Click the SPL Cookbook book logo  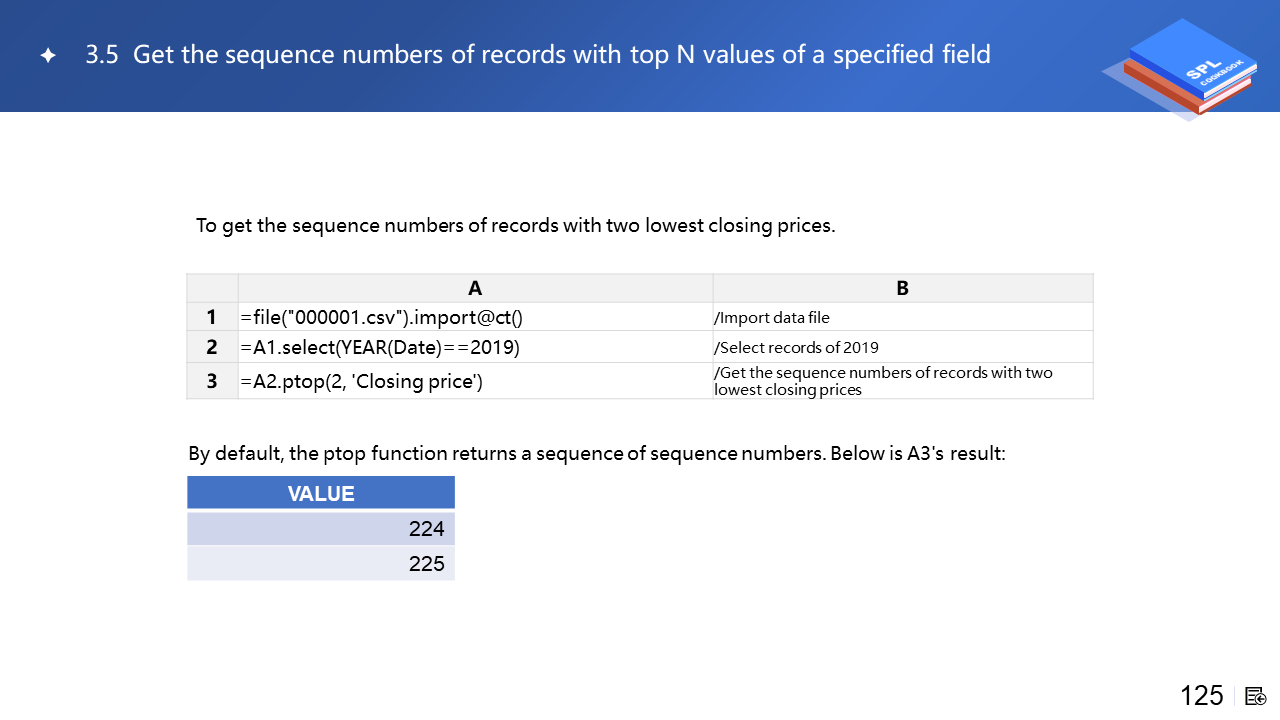[x=1181, y=70]
